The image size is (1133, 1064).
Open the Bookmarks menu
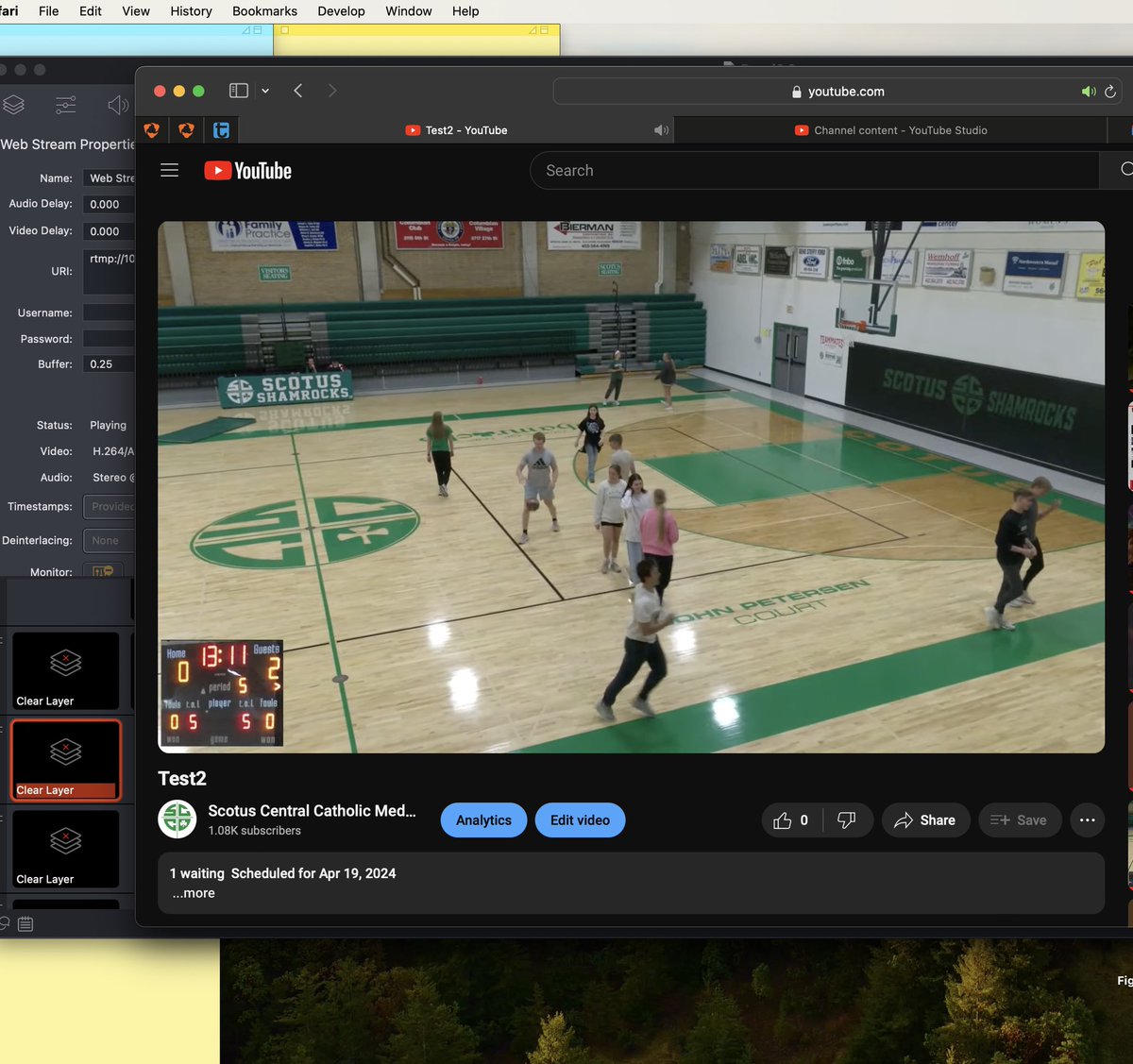pyautogui.click(x=264, y=11)
